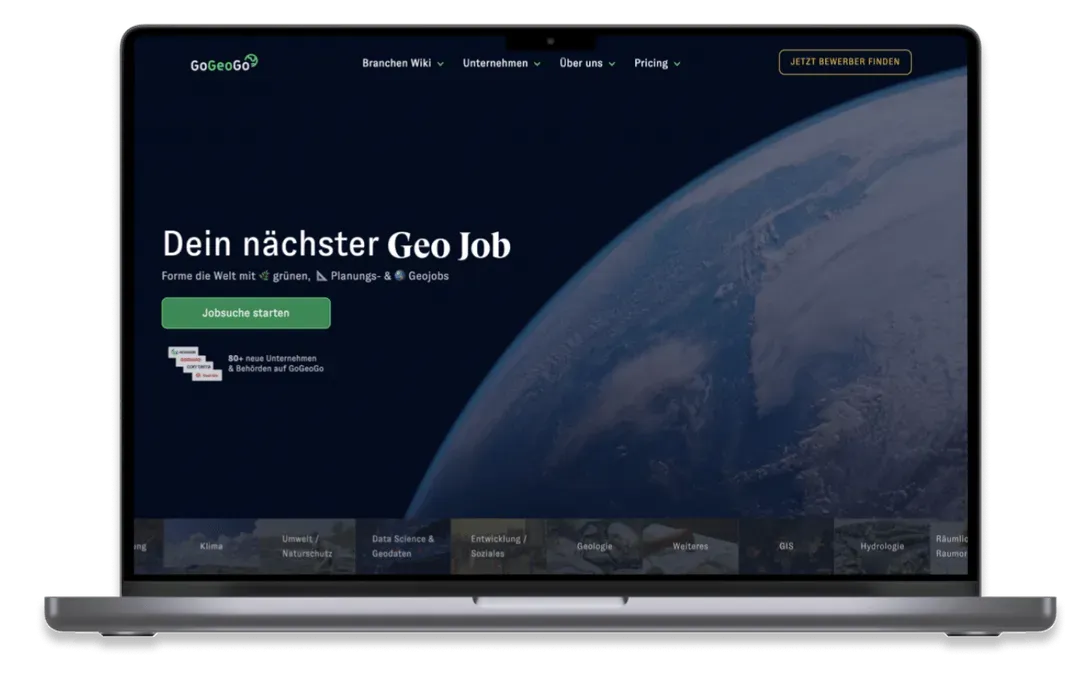Click the globe emoji before Geojobs
This screenshot has width=1080, height=685.
pos(399,275)
